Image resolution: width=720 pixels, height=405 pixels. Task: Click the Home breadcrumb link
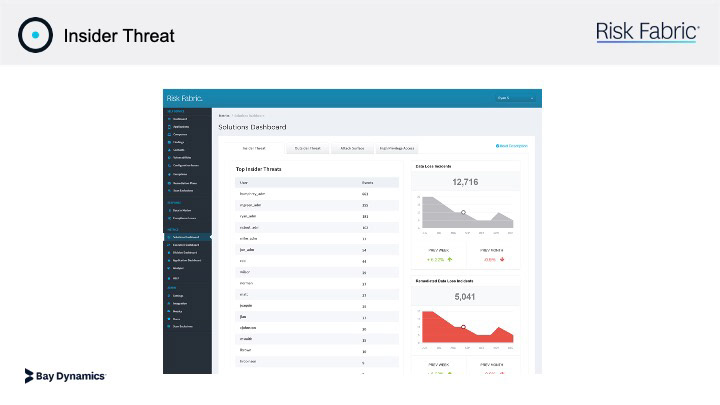[x=224, y=116]
